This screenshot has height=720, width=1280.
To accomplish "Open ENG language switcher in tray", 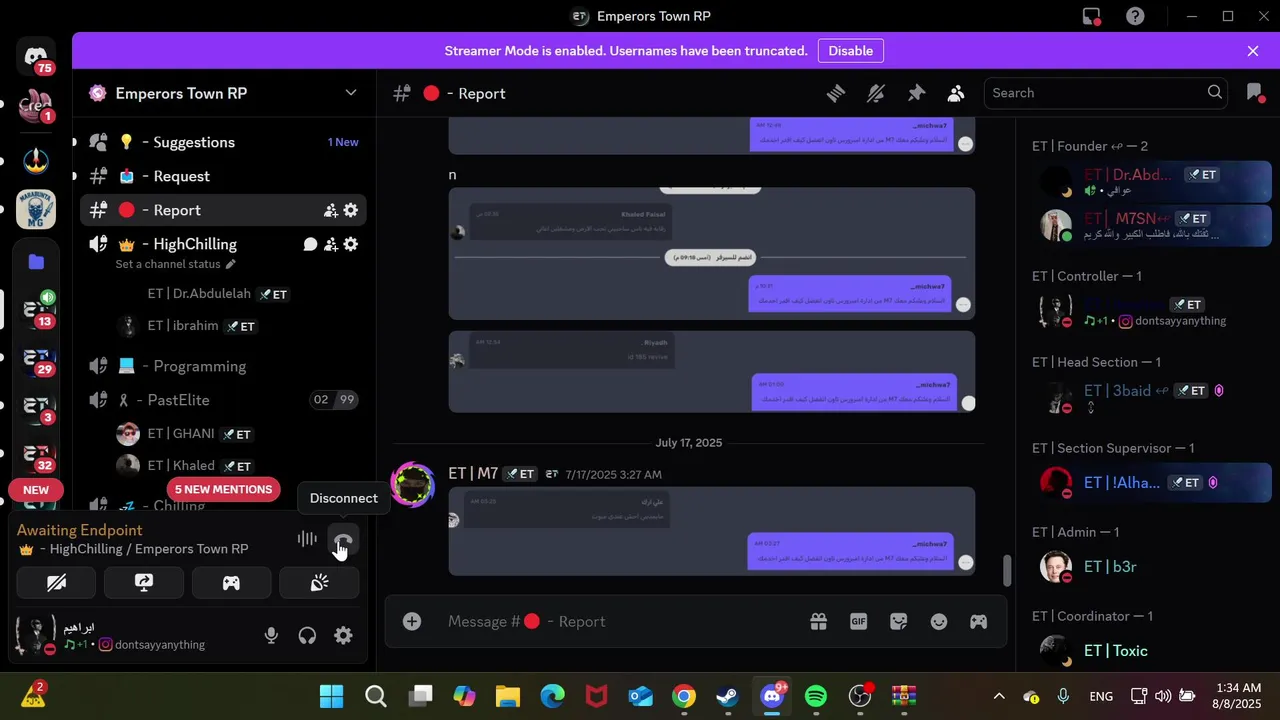I will click(1101, 696).
